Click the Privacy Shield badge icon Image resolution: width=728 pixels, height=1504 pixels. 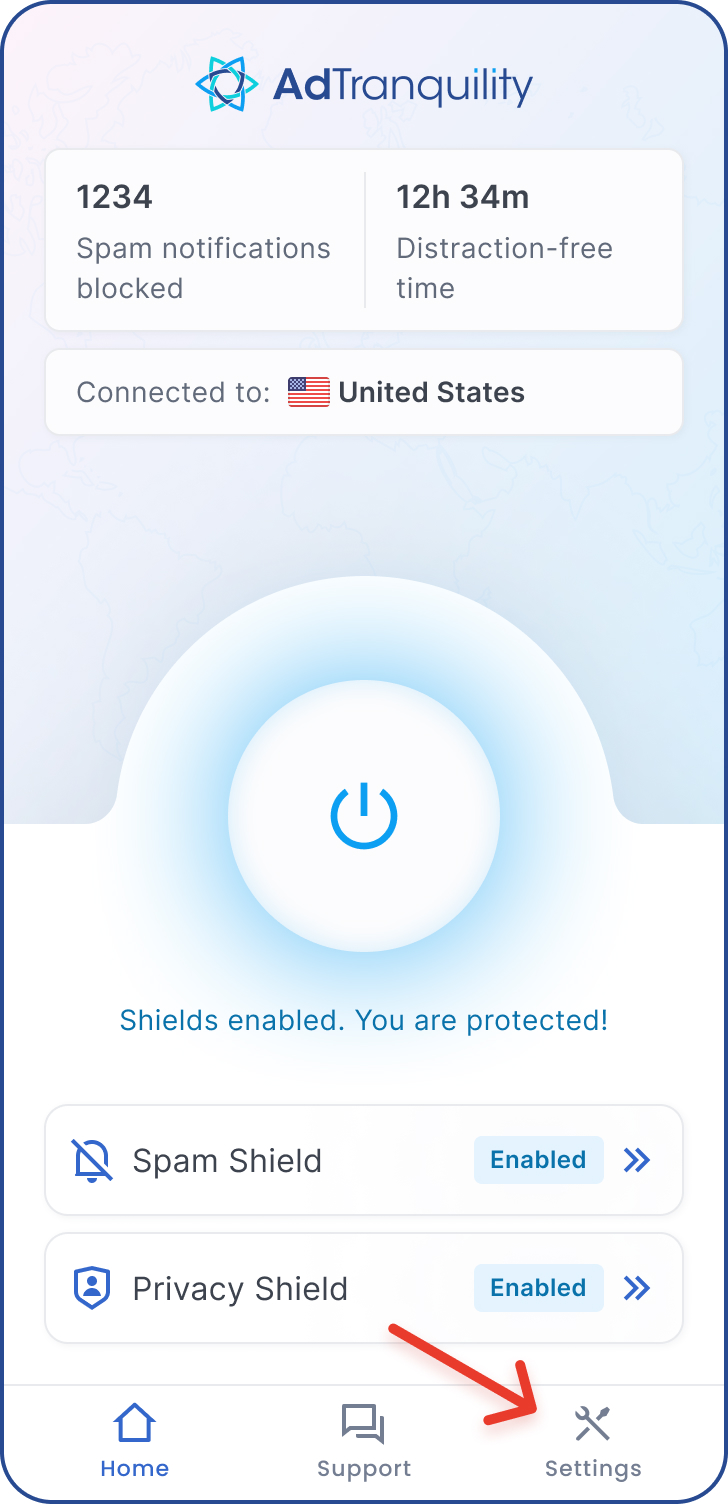click(91, 1288)
